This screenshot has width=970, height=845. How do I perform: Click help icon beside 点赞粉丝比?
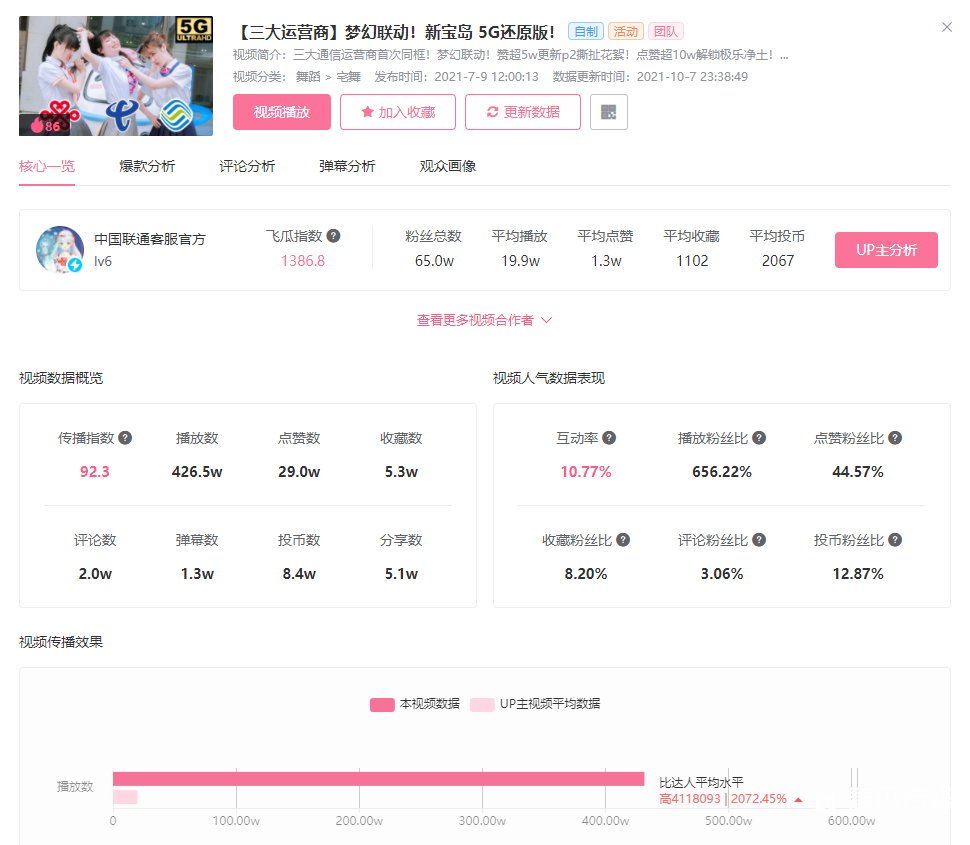(895, 438)
